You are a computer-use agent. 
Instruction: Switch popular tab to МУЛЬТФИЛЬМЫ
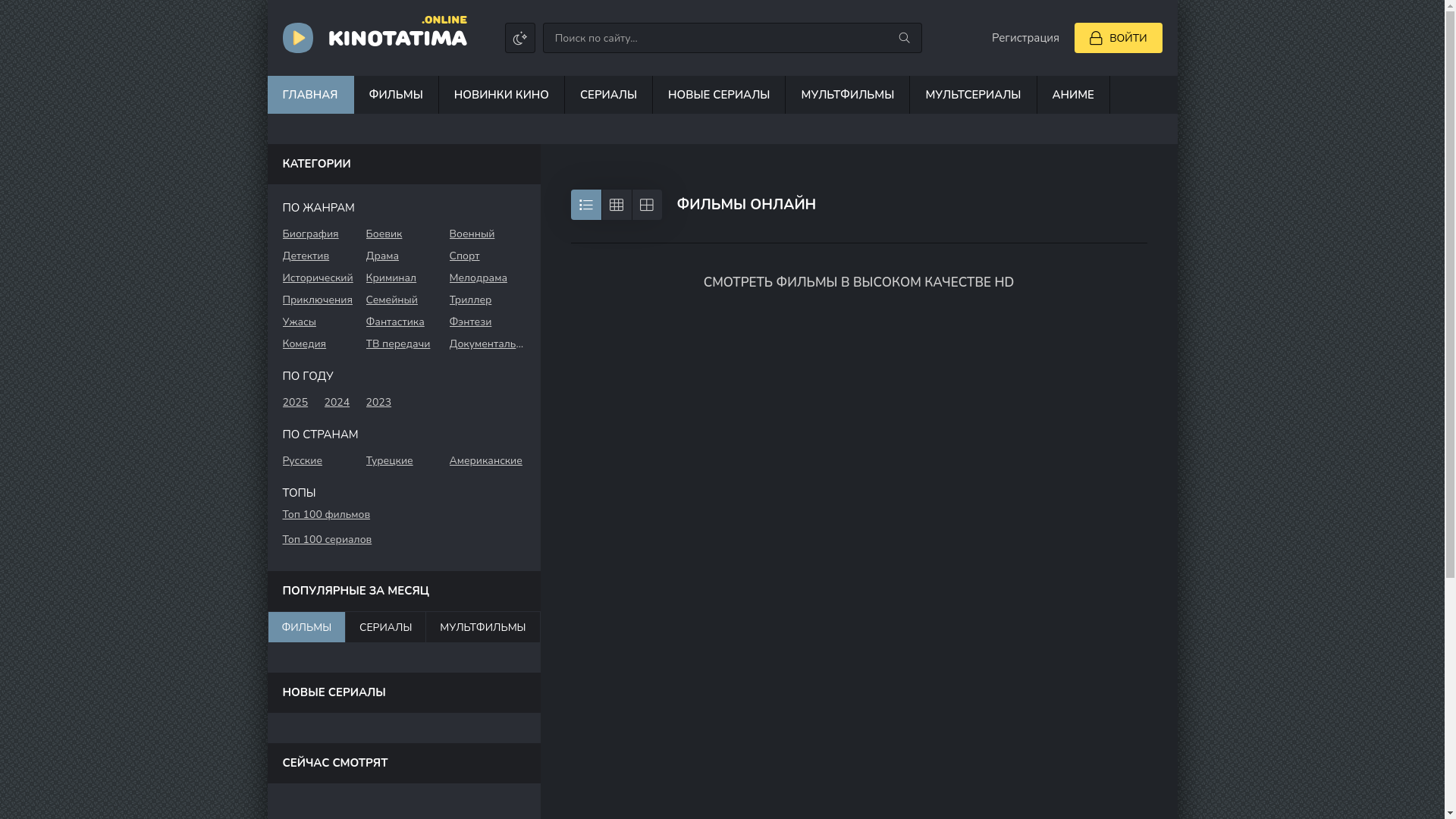pyautogui.click(x=482, y=627)
